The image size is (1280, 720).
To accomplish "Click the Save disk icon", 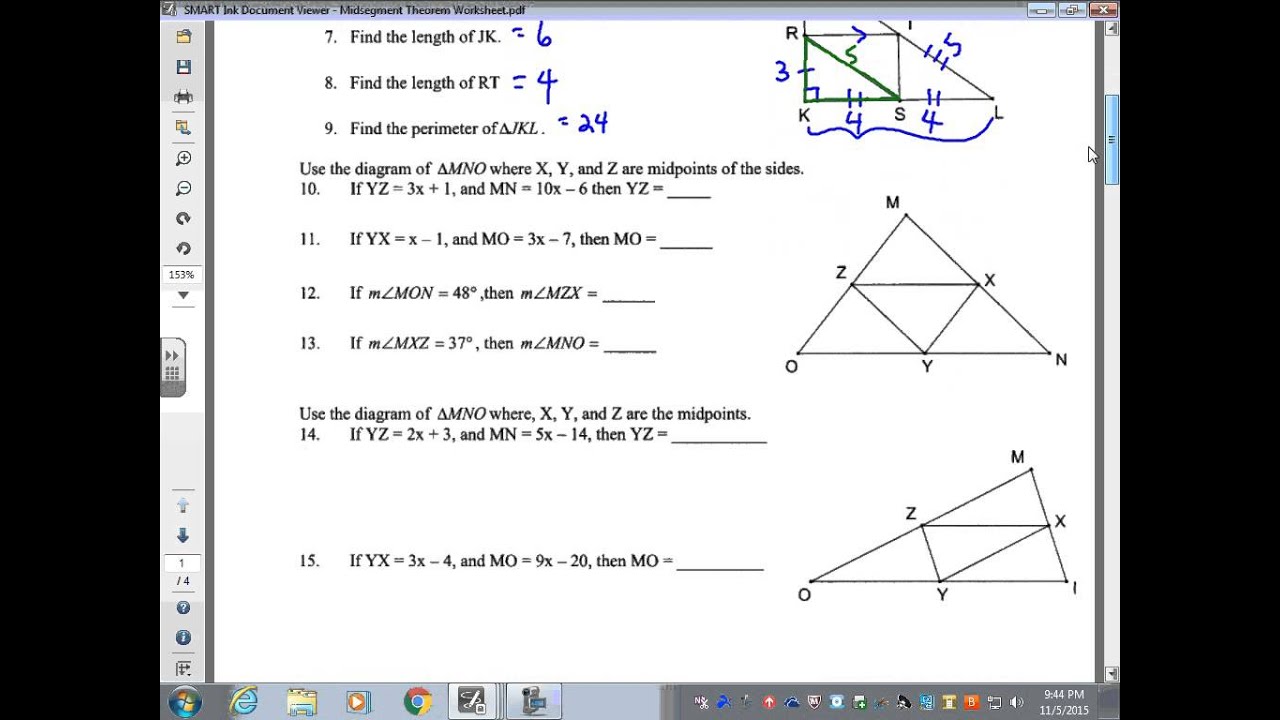I will tap(183, 67).
